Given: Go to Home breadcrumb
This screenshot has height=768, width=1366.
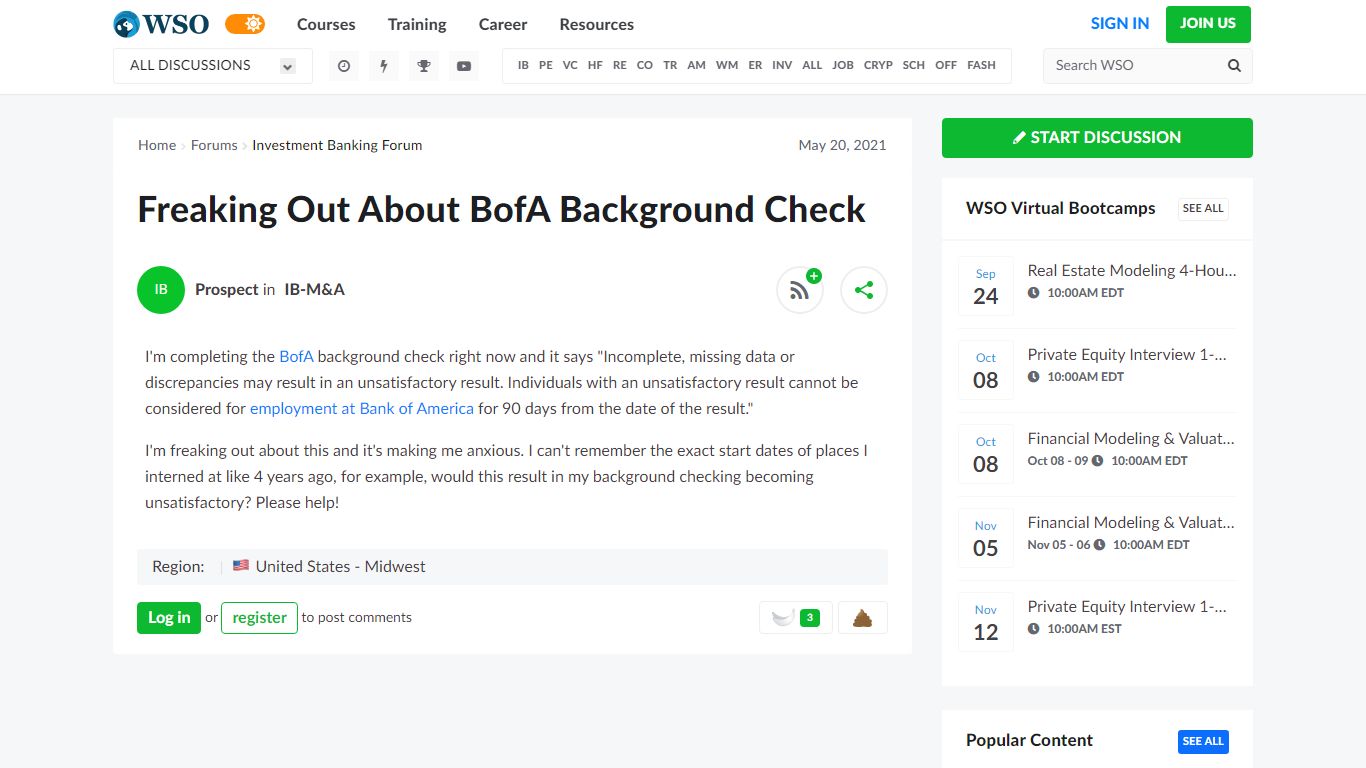Looking at the screenshot, I should [157, 145].
